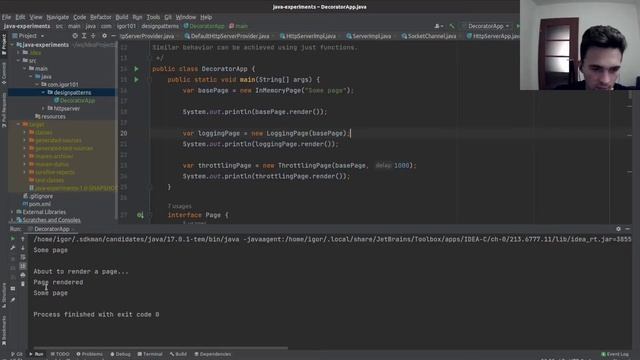Screen dimensions: 640x360
Task: Open the Navigate menu
Action: pyautogui.click(x=58, y=17)
